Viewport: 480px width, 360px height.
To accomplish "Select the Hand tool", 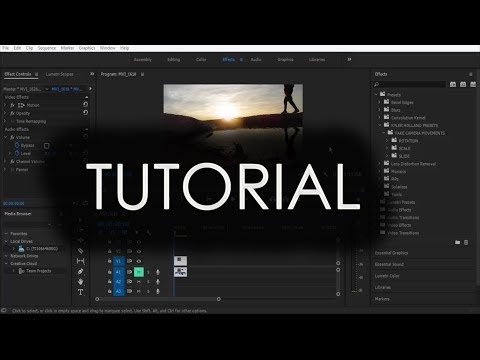I will [x=80, y=282].
